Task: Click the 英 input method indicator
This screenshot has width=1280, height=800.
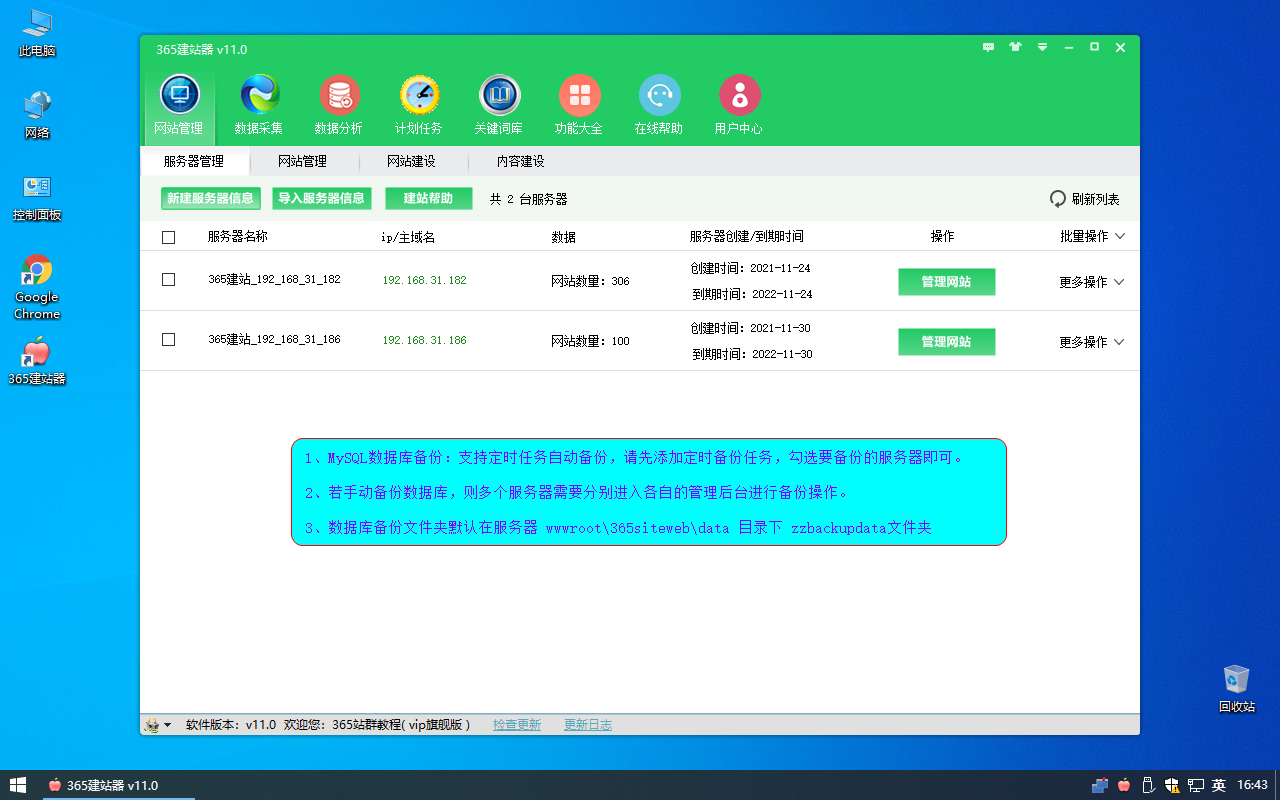Action: click(1218, 785)
